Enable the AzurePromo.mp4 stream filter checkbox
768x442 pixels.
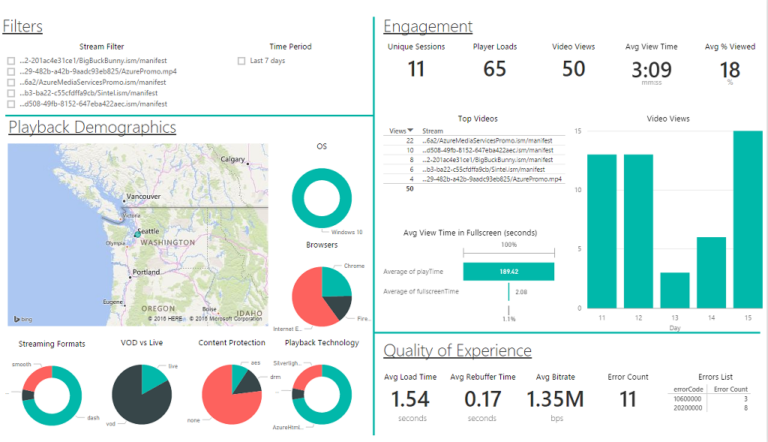point(11,72)
